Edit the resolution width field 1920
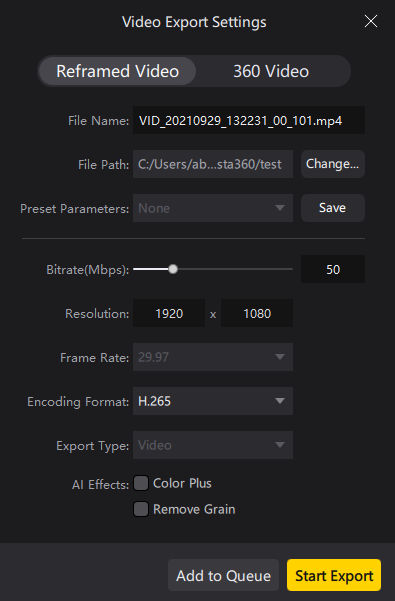Image resolution: width=395 pixels, height=601 pixels. pyautogui.click(x=169, y=314)
